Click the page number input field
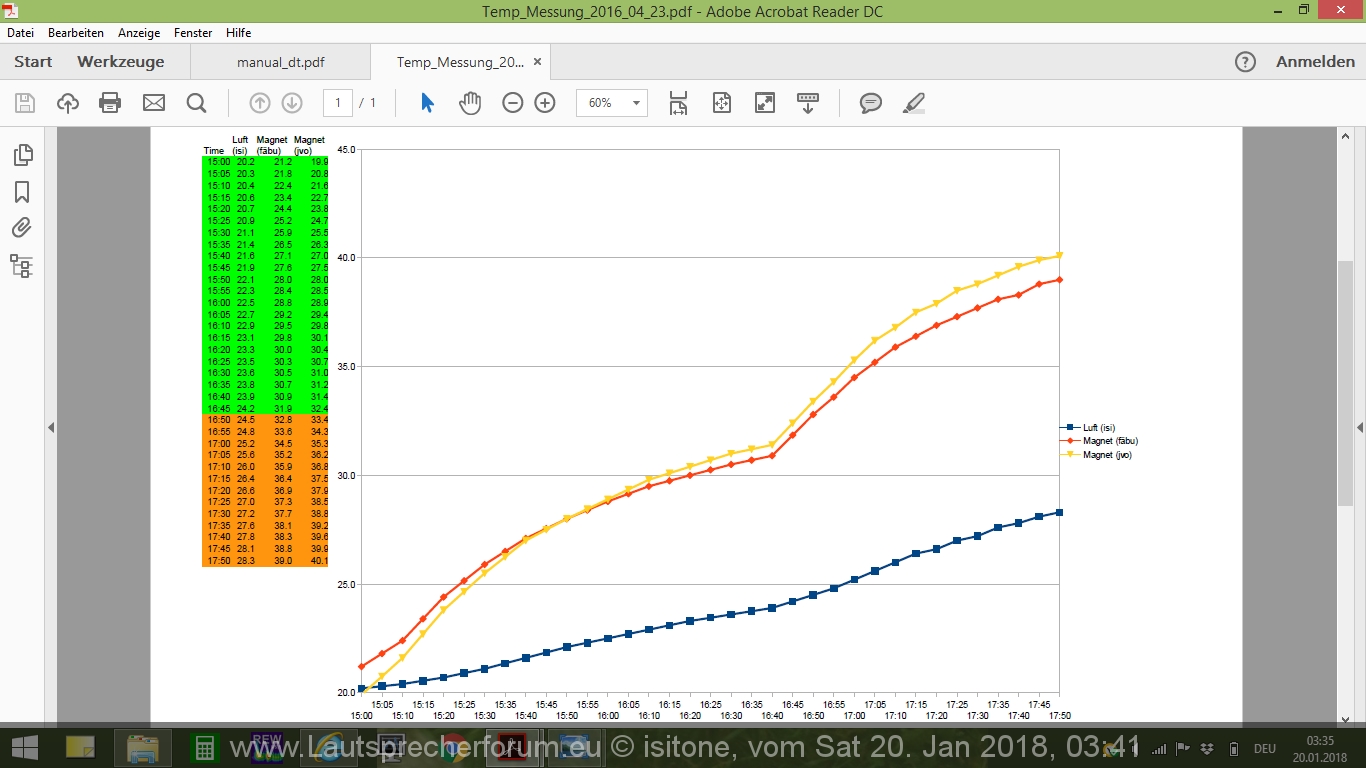Image resolution: width=1366 pixels, height=768 pixels. pyautogui.click(x=338, y=103)
